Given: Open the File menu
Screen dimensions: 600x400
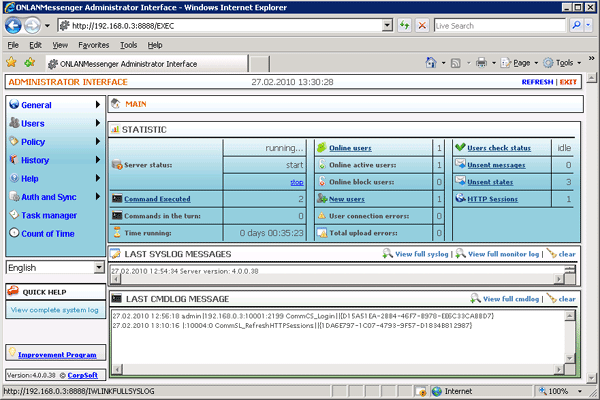Looking at the screenshot, I should pyautogui.click(x=13, y=45).
